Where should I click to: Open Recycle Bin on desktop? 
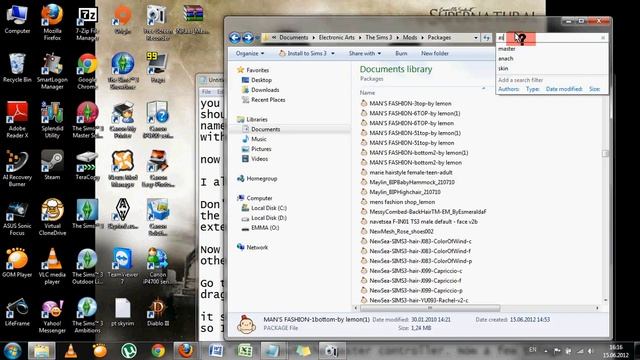(17, 68)
